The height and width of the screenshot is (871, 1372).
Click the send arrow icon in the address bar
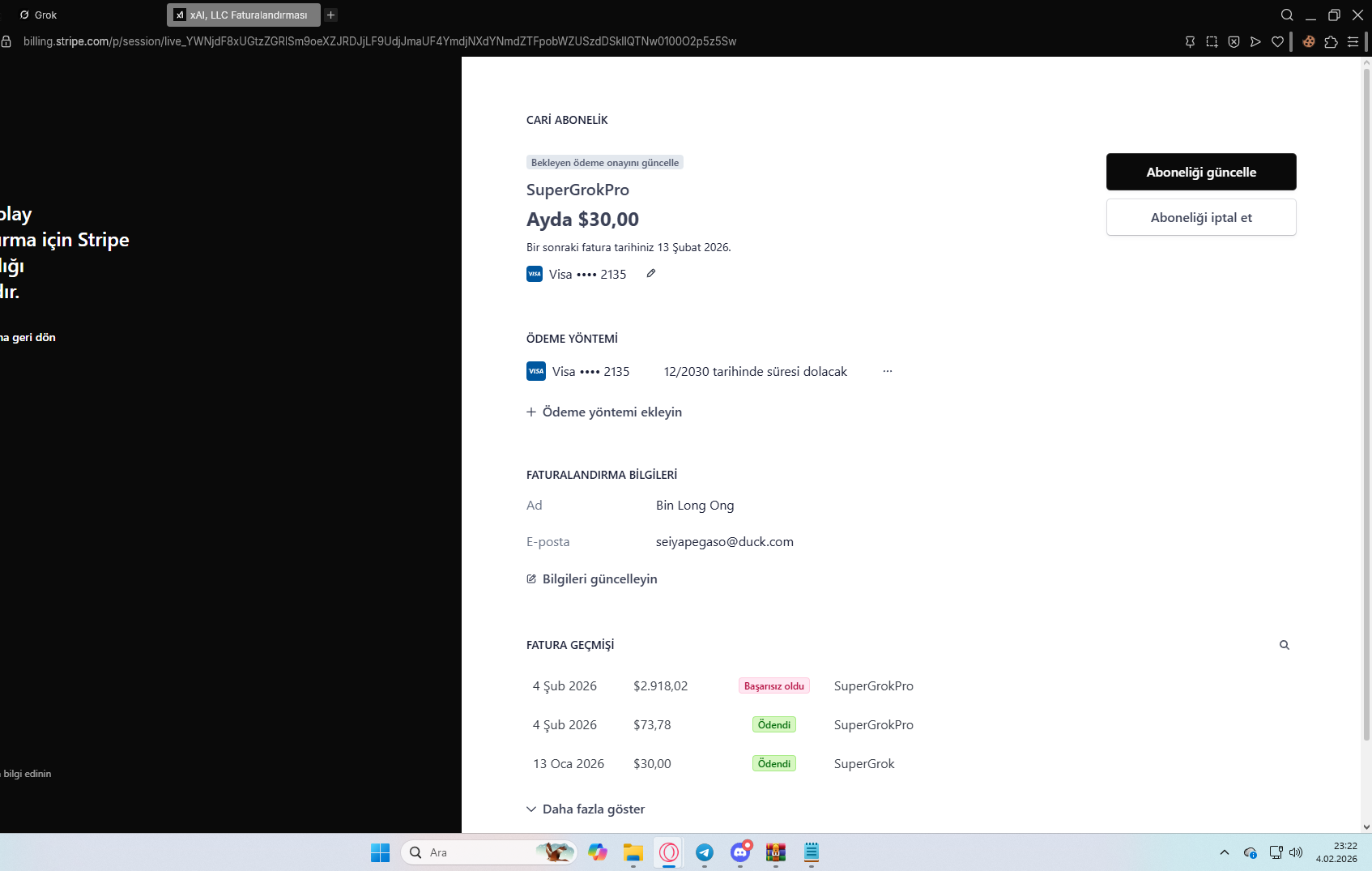[x=1255, y=41]
